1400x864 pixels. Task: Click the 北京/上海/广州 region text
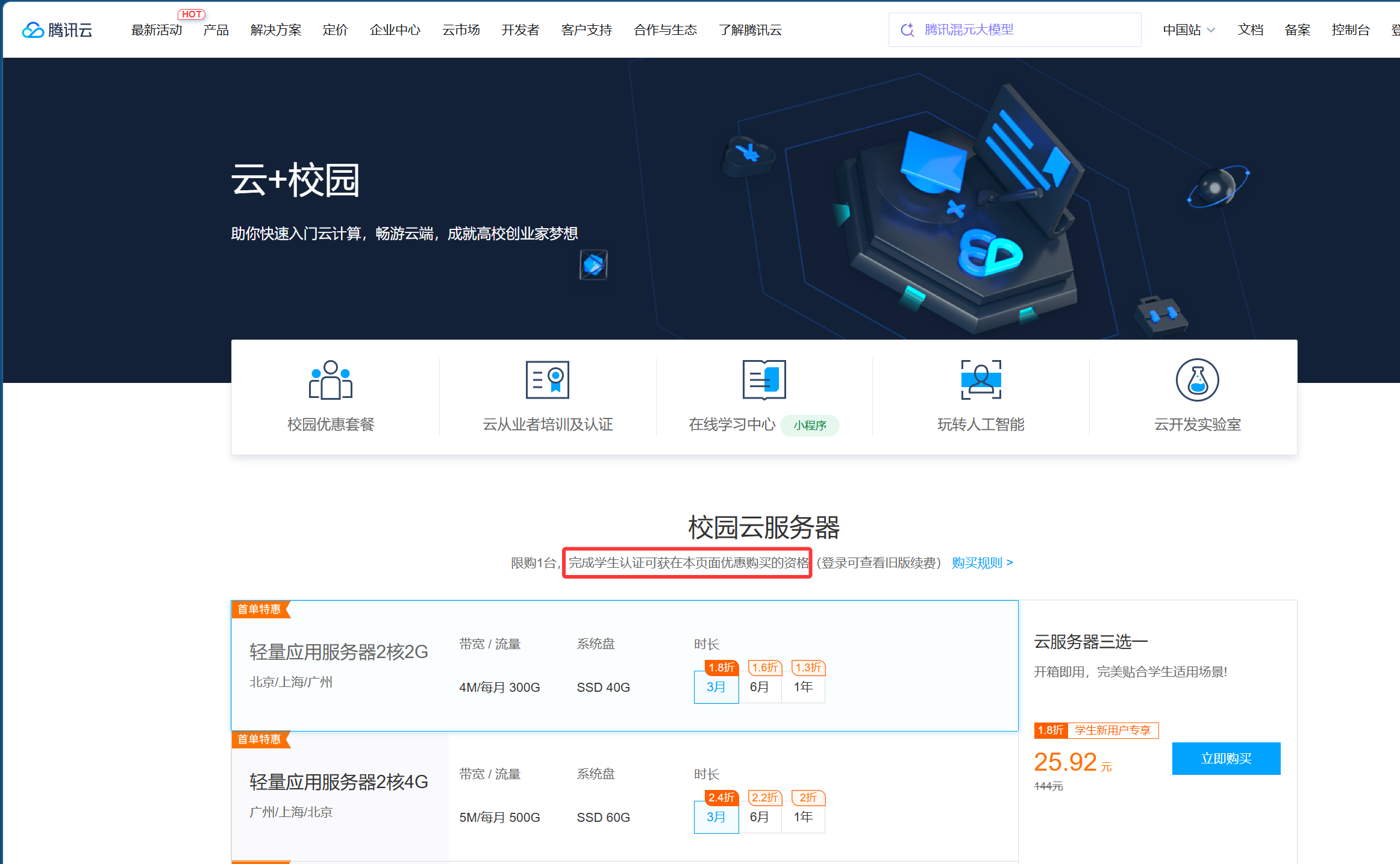click(291, 682)
